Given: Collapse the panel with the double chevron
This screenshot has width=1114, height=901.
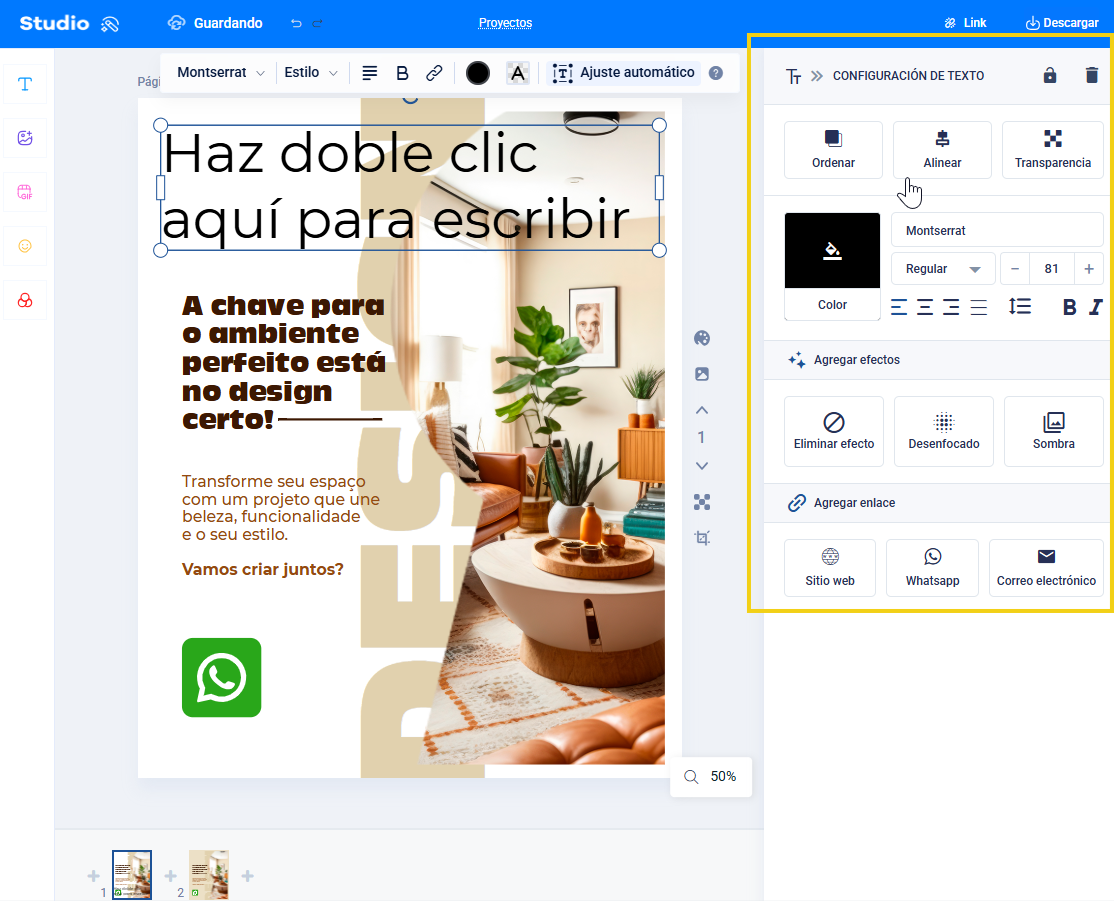Looking at the screenshot, I should point(817,76).
